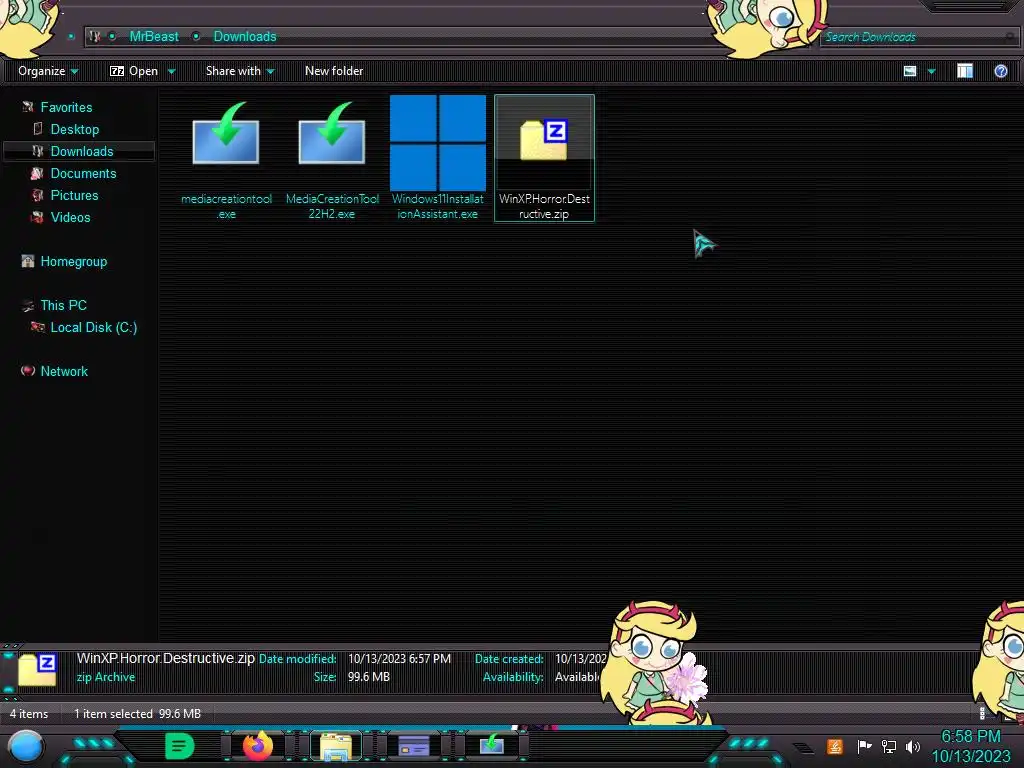Viewport: 1024px width, 768px height.
Task: Open the purple window app on taskbar
Action: pyautogui.click(x=414, y=746)
